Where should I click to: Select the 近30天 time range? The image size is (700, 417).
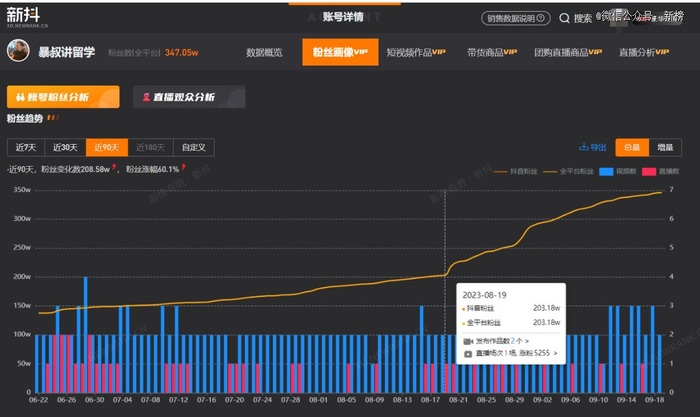point(65,147)
